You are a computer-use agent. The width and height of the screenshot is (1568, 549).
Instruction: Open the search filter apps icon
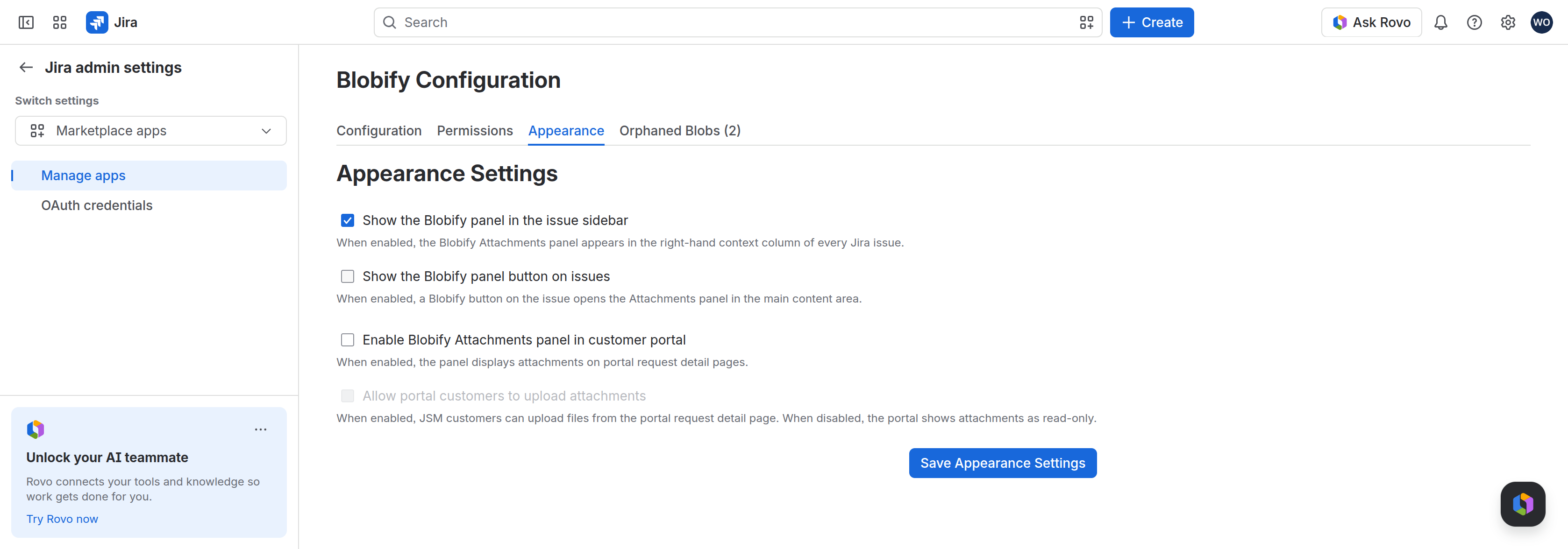[x=1086, y=22]
